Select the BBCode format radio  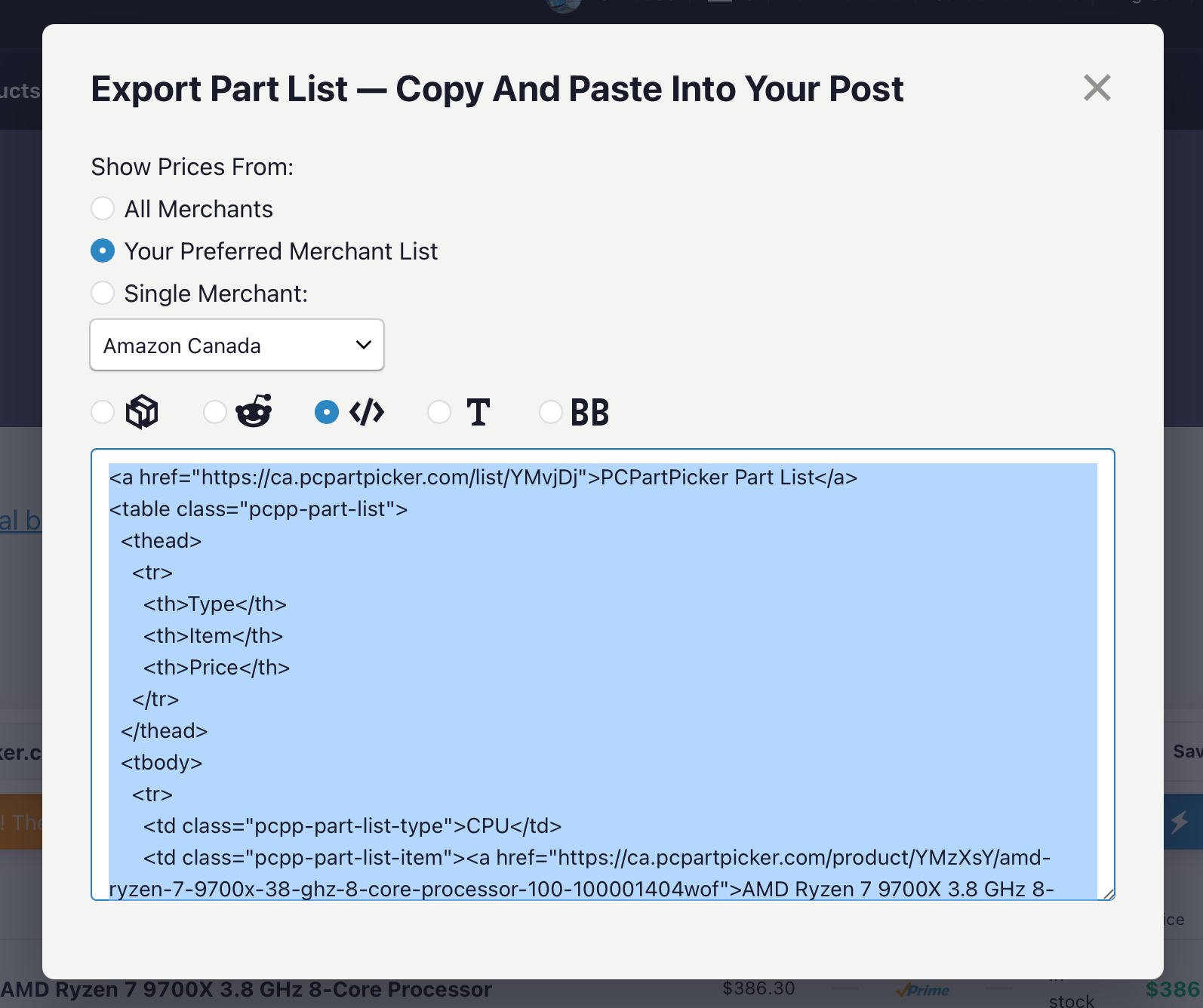(551, 412)
